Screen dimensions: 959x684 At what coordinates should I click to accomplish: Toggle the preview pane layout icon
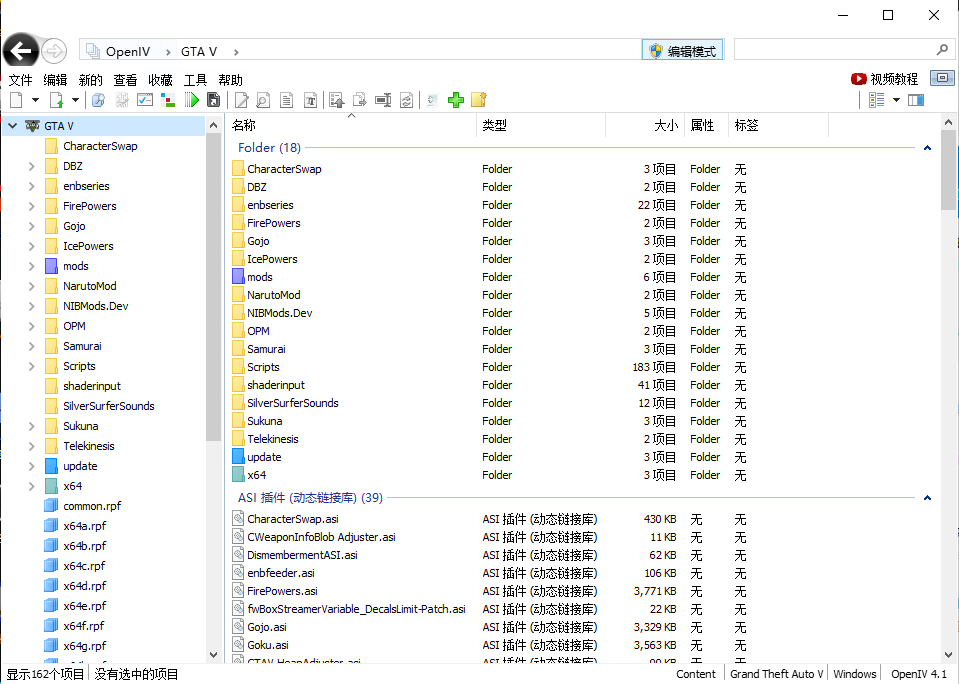[916, 100]
